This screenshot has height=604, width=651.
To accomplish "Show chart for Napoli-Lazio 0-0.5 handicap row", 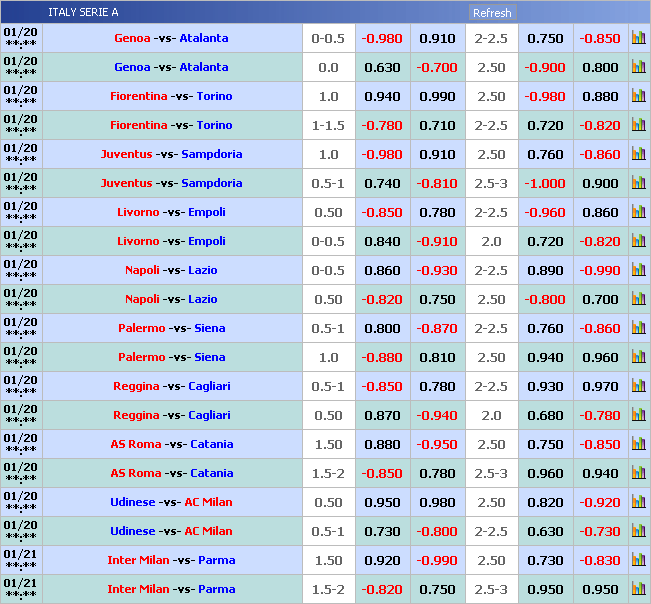I will pyautogui.click(x=638, y=271).
